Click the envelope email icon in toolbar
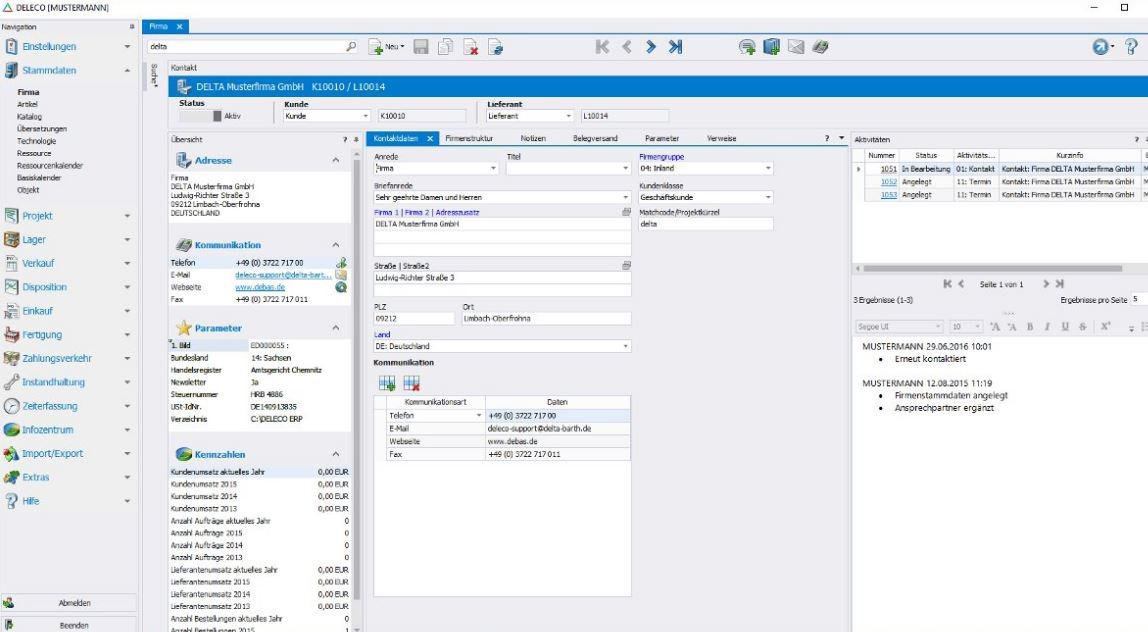Screen dimensions: 1148x632 point(796,47)
